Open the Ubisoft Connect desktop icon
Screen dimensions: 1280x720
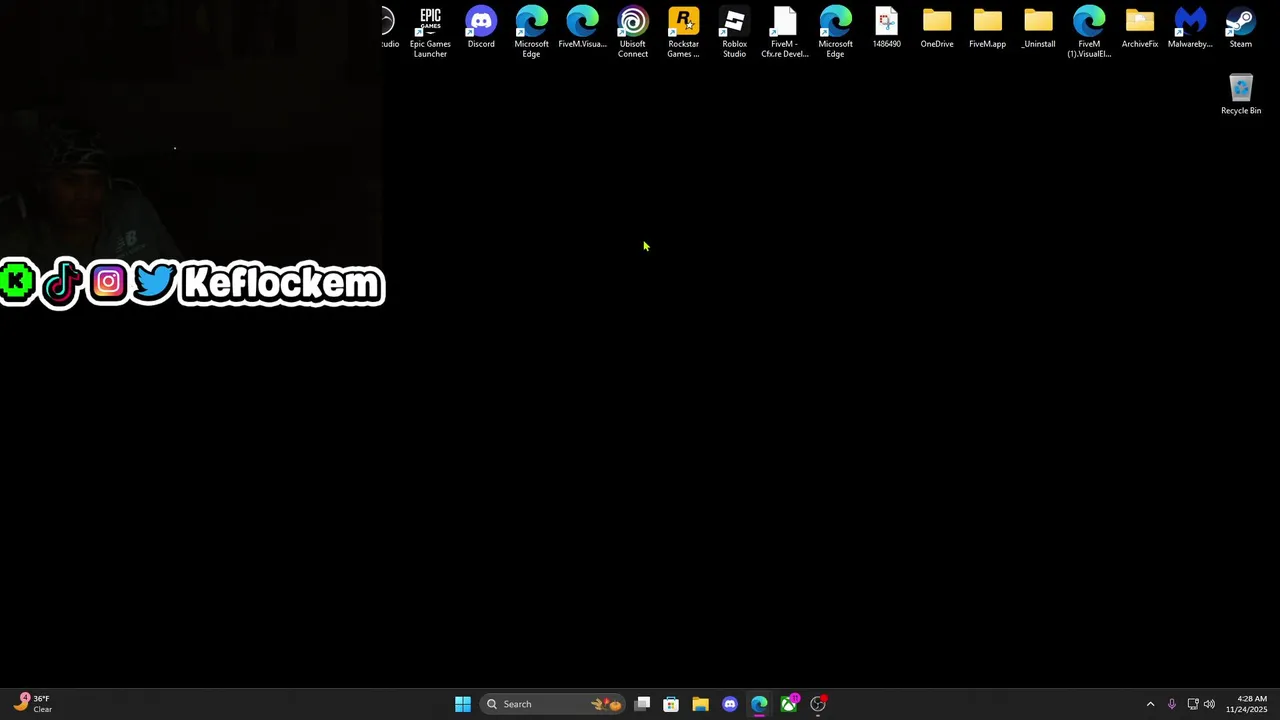pos(633,32)
